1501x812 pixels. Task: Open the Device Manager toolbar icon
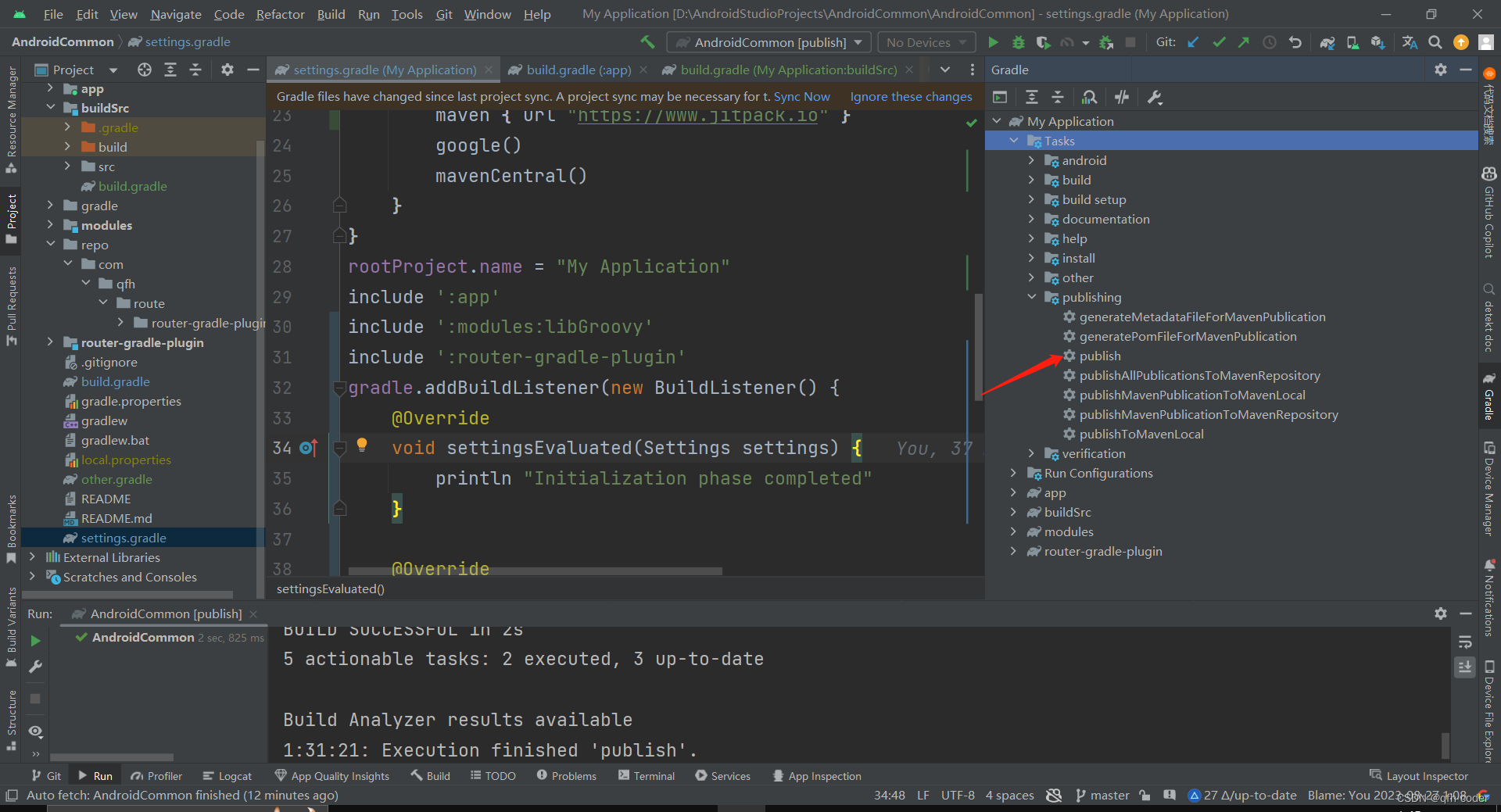(x=1352, y=42)
